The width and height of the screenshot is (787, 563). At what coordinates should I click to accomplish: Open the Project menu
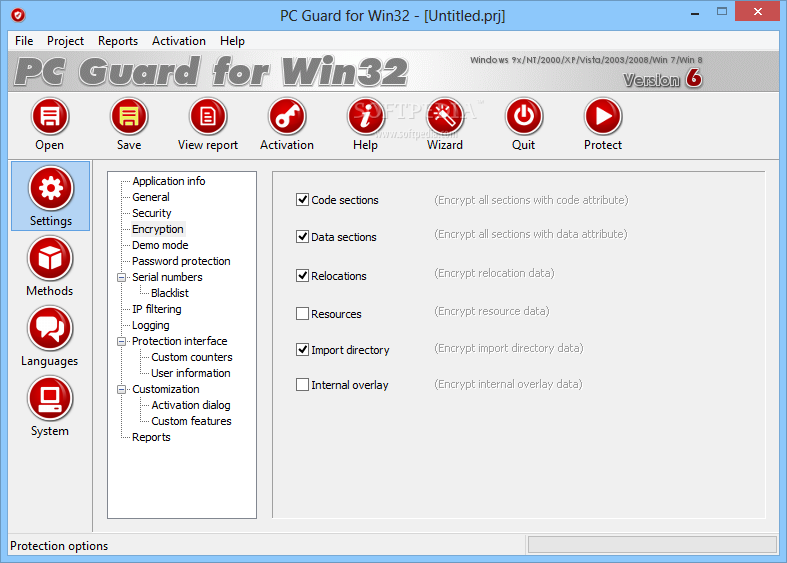point(65,41)
